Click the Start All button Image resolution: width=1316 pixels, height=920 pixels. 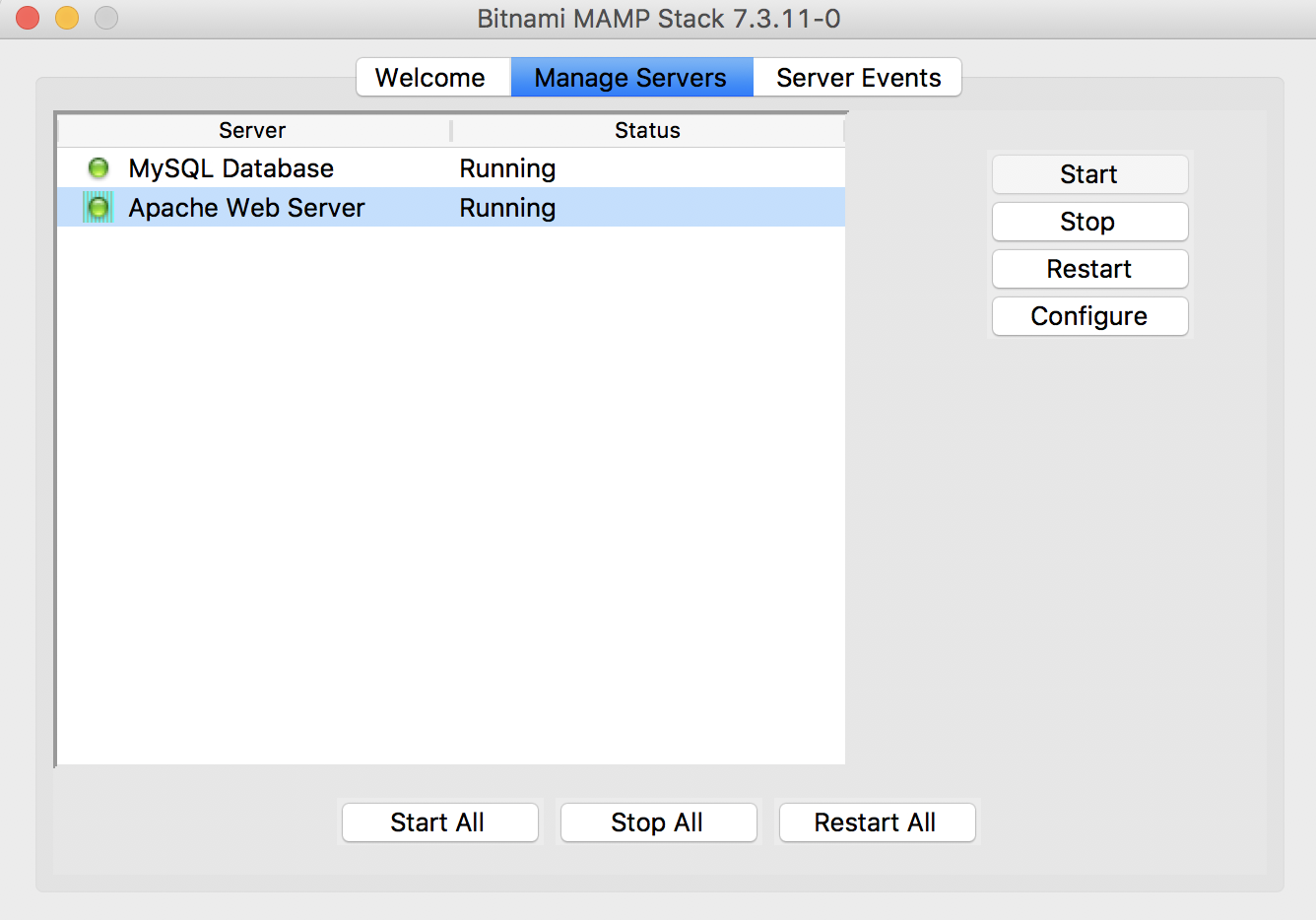click(439, 822)
